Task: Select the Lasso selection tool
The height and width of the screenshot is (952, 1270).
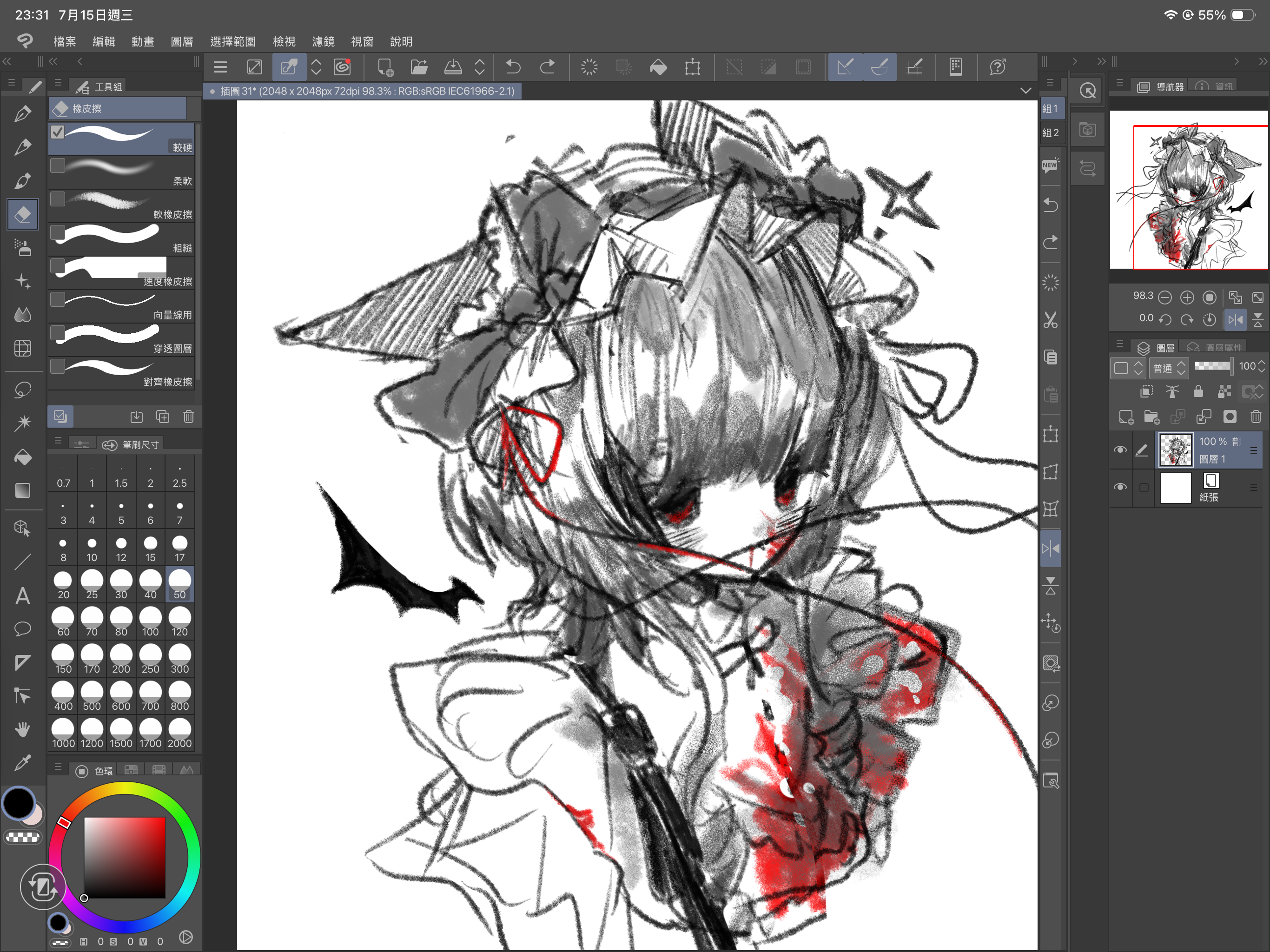Action: pos(22,390)
